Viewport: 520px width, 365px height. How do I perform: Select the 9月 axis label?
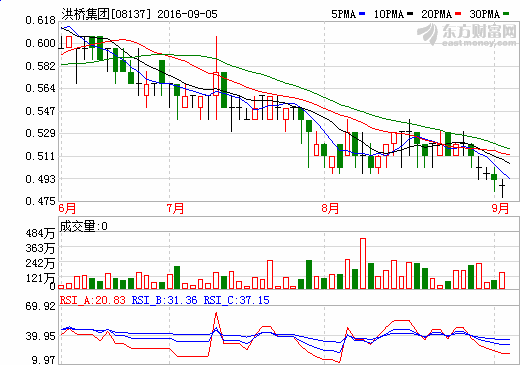[500, 208]
